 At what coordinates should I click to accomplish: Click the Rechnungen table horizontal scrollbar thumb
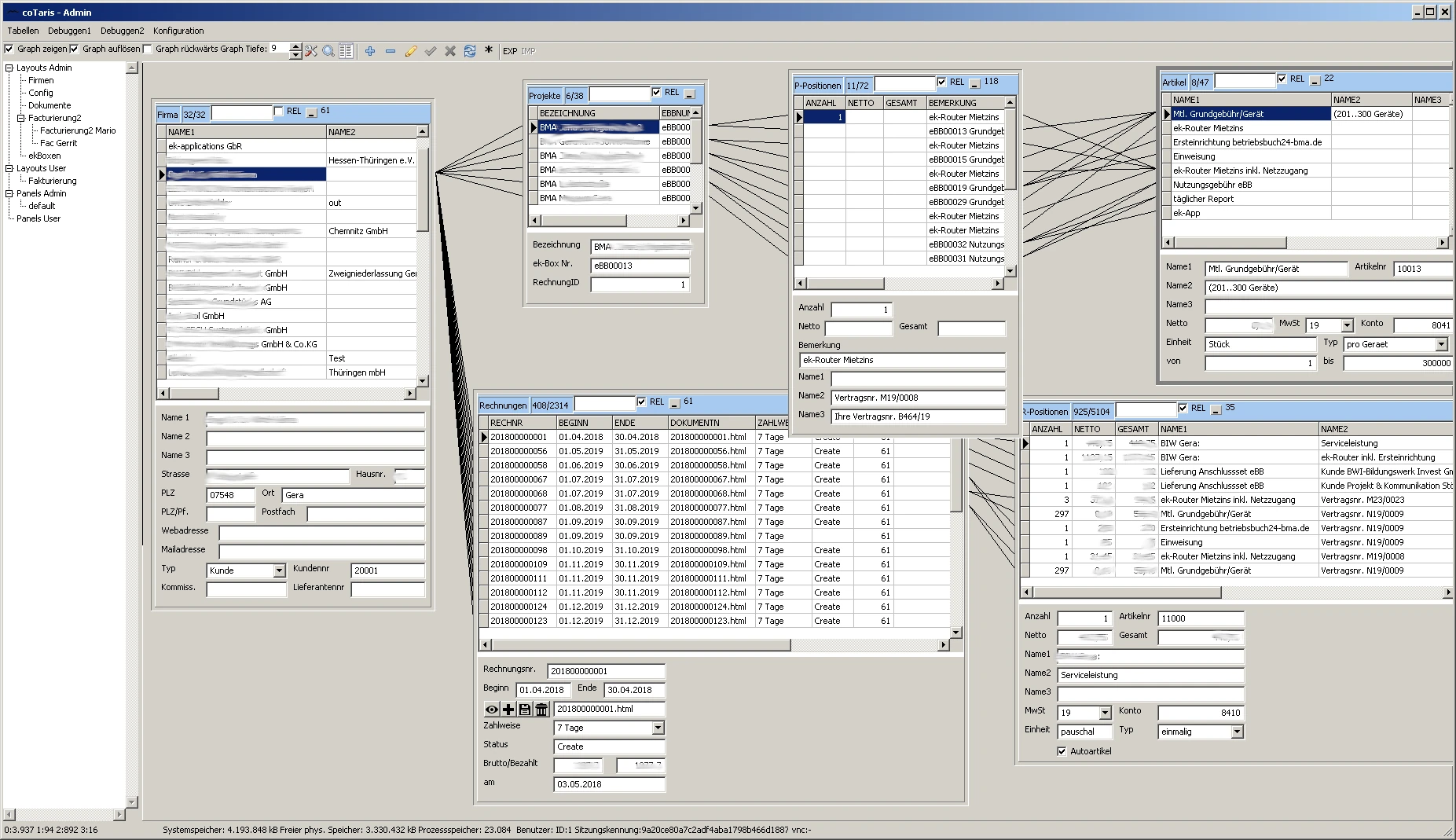640,645
